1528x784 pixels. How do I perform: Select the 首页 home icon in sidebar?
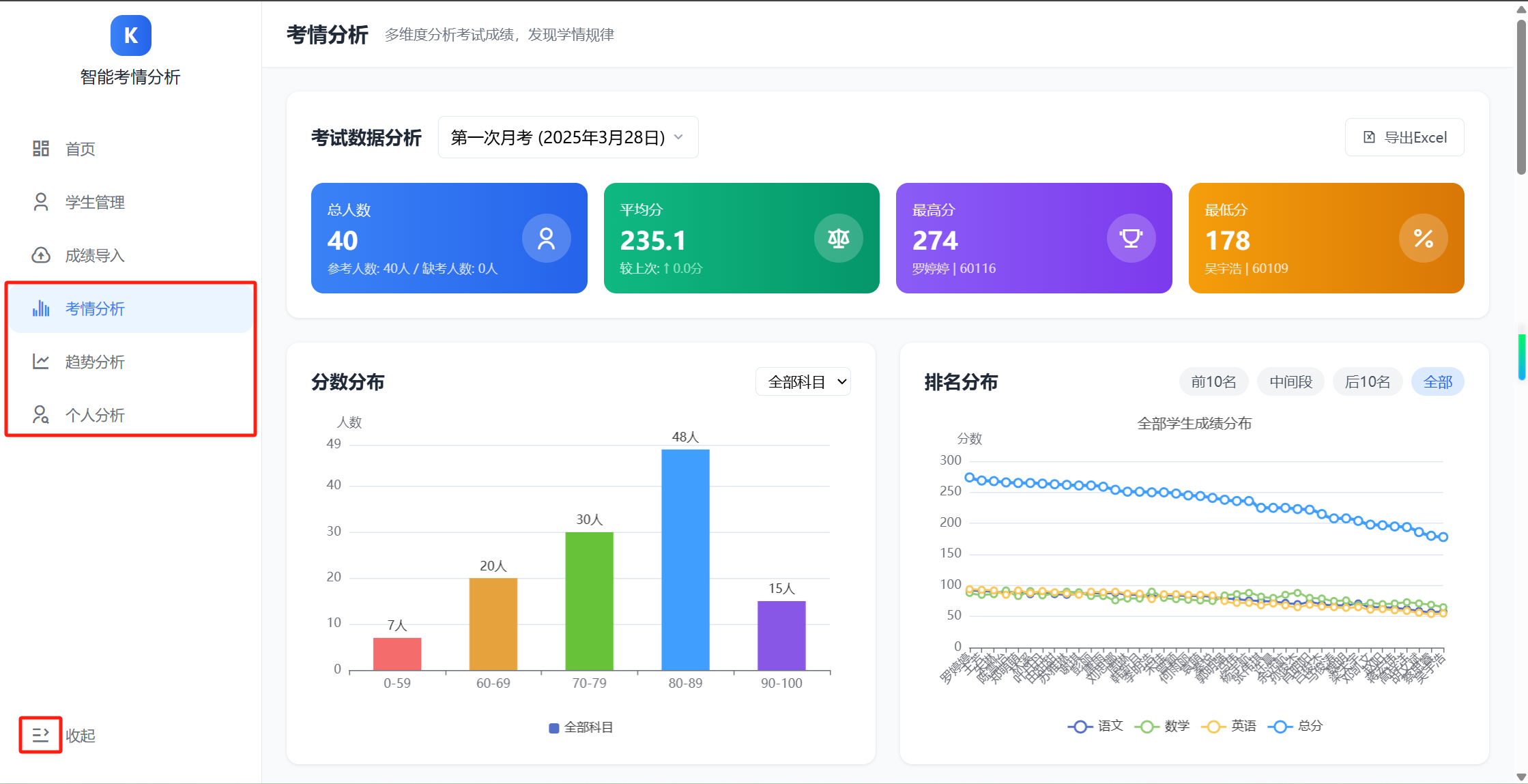point(41,149)
